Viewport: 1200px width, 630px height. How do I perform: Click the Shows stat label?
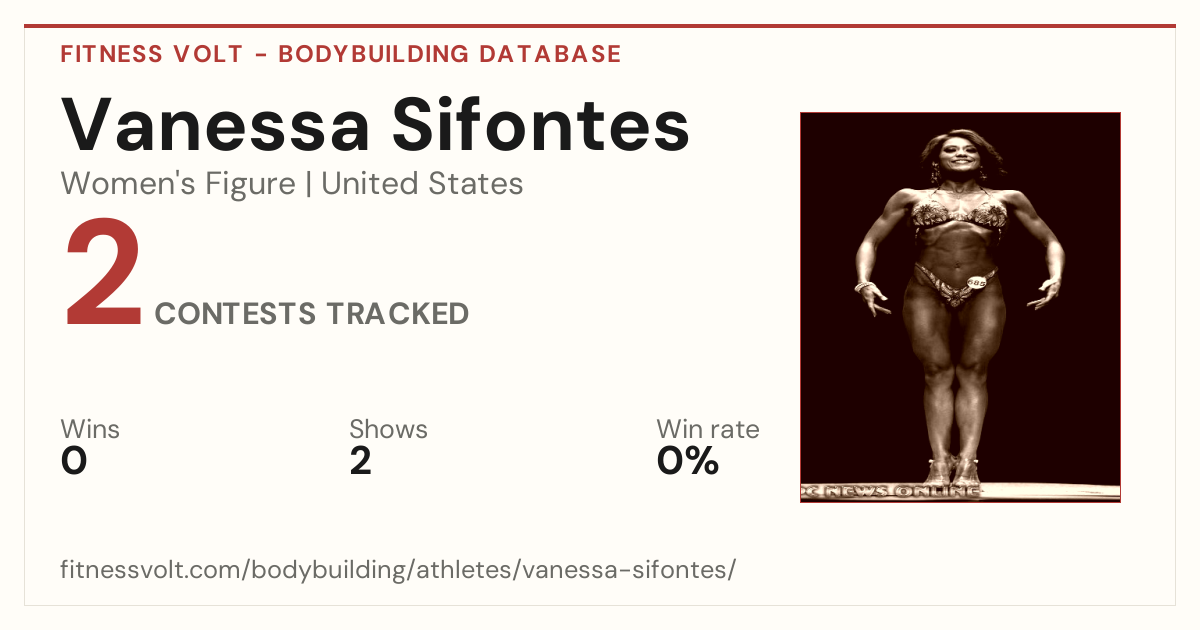388,430
